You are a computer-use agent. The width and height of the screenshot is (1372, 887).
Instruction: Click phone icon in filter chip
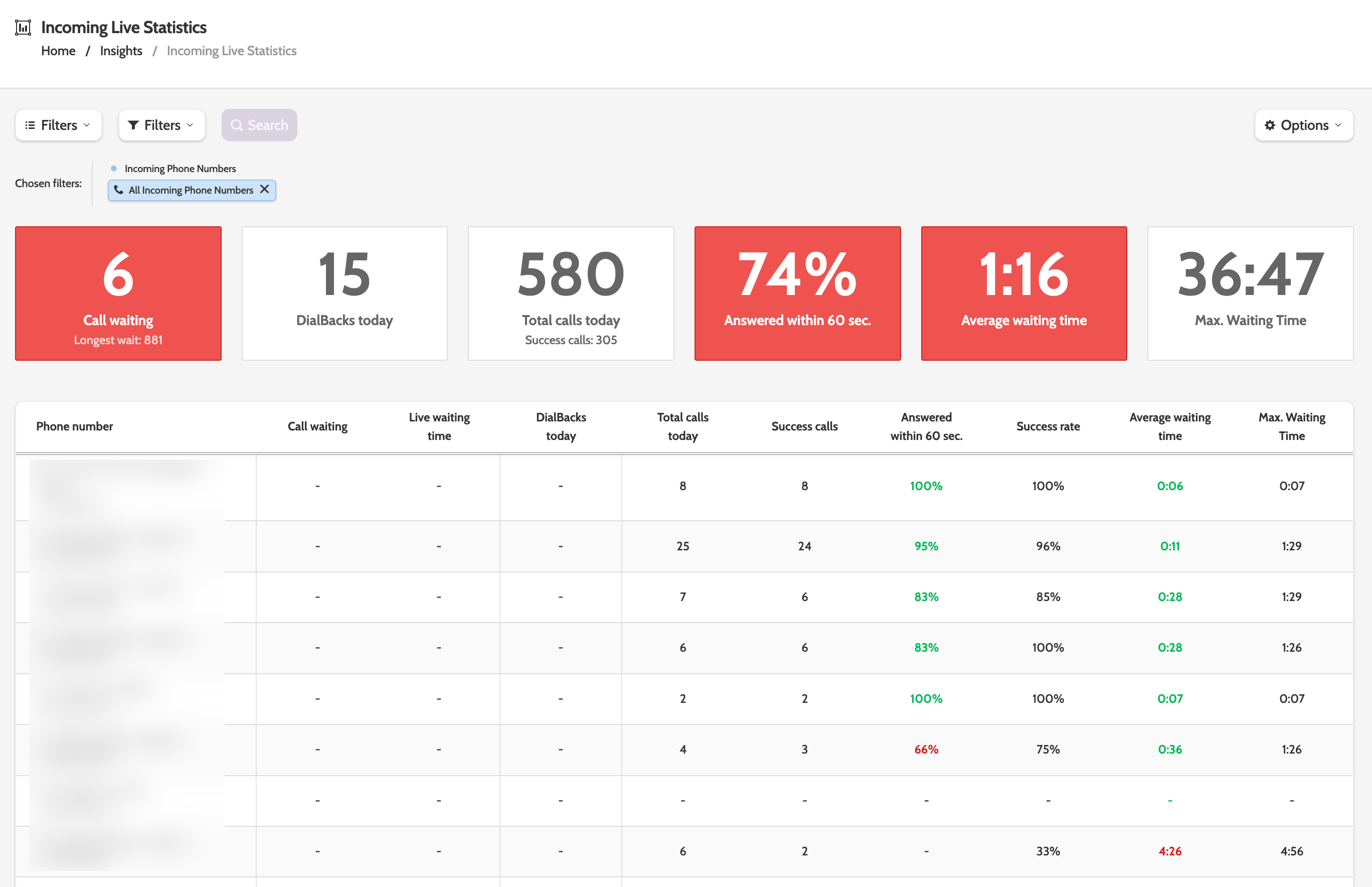119,190
